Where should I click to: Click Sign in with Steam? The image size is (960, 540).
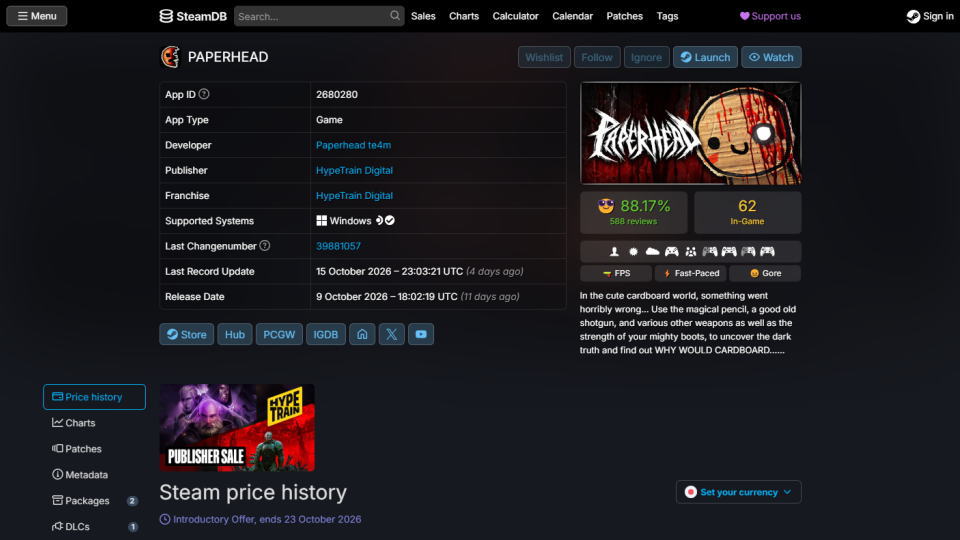(930, 16)
